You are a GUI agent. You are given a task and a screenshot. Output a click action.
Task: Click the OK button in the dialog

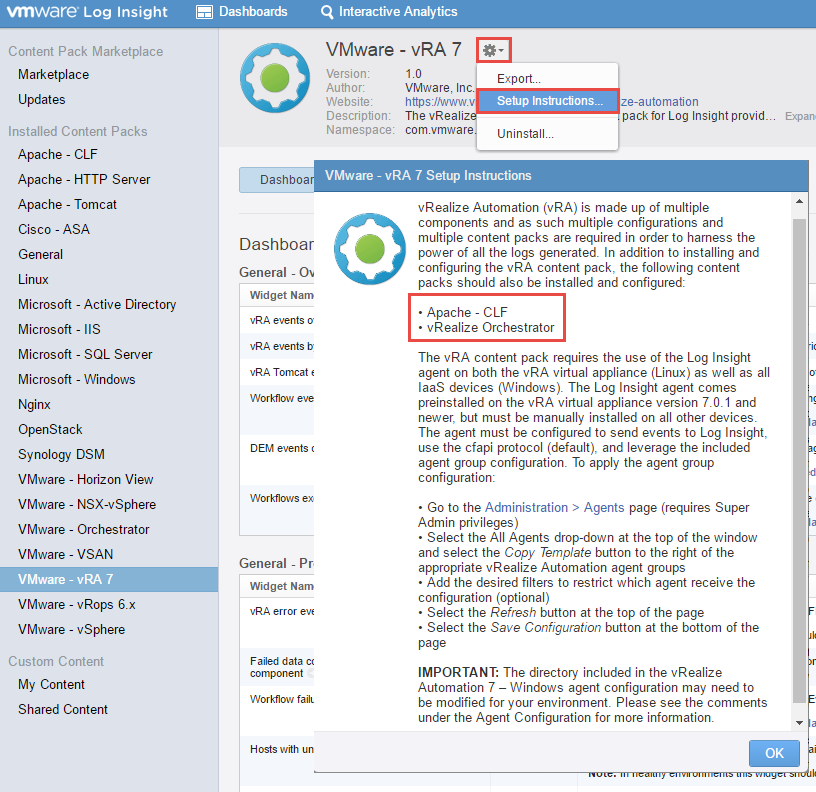[774, 753]
